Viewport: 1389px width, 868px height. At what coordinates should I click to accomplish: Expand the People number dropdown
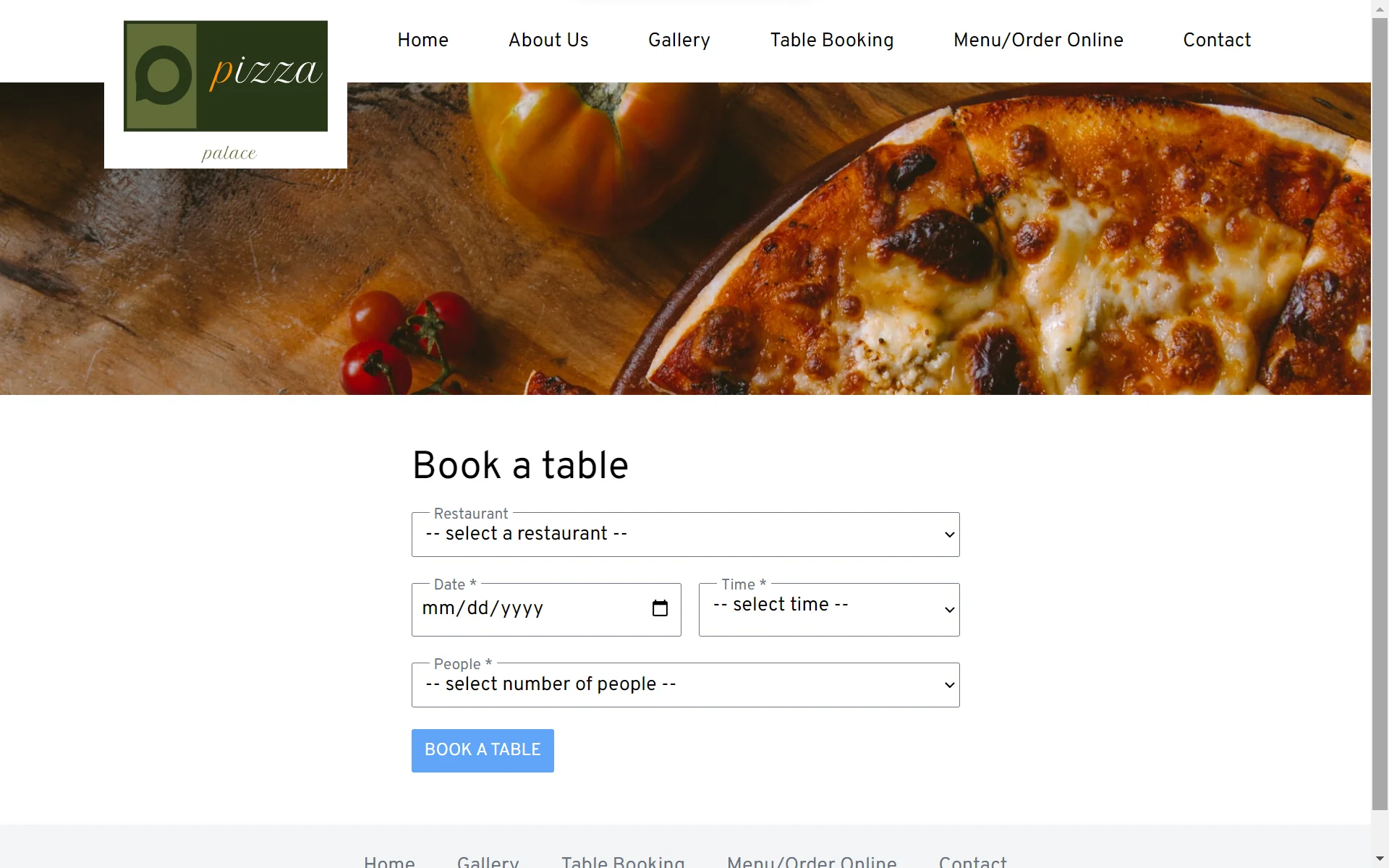point(685,685)
